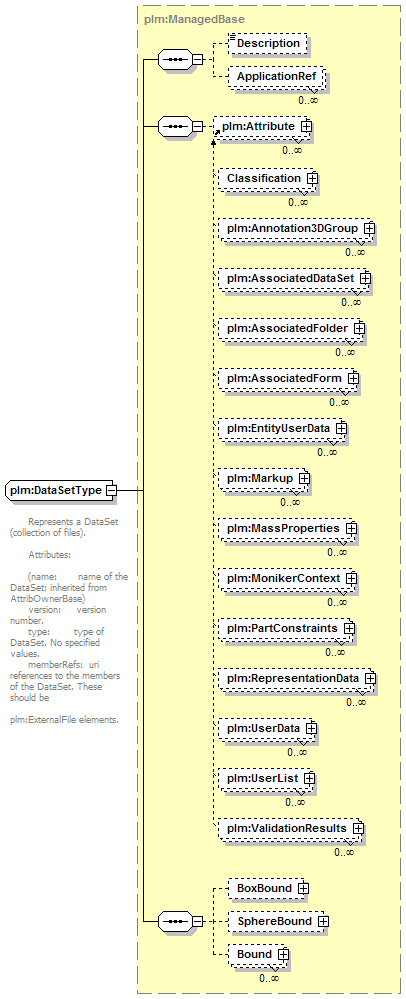Expand plm:AssociatedDataSet plus box
Image resolution: width=406 pixels, height=999 pixels.
click(366, 278)
